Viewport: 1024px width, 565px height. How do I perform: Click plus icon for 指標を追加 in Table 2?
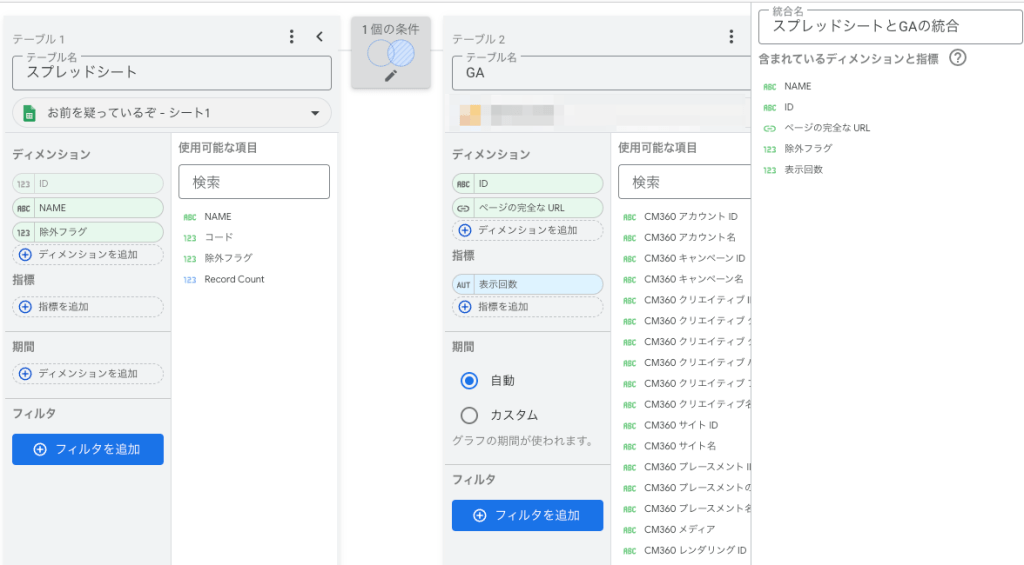[x=466, y=306]
